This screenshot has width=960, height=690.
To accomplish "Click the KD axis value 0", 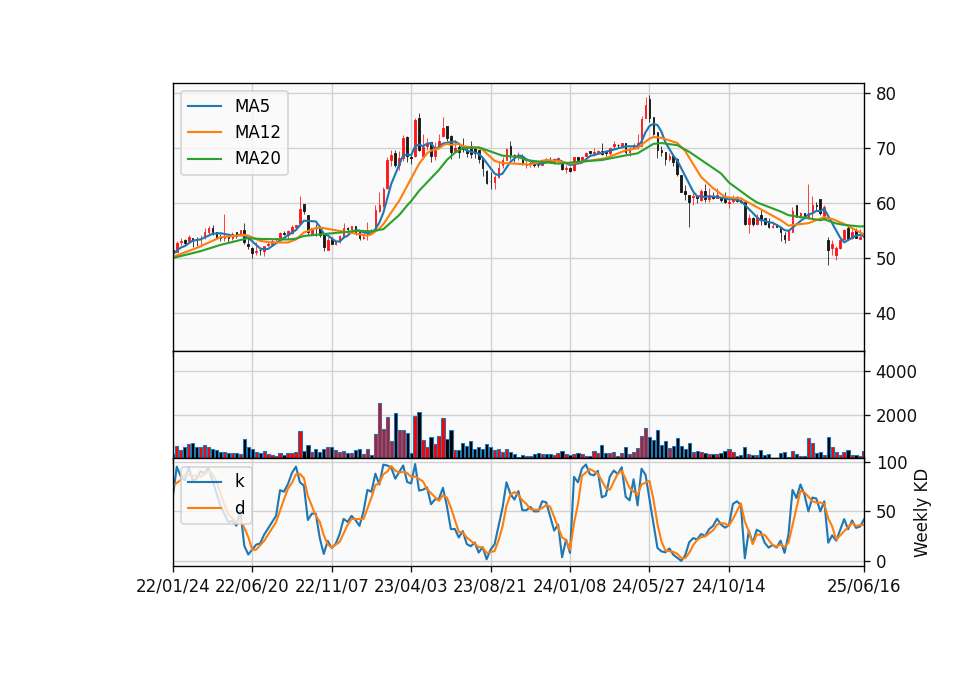I will coord(880,561).
